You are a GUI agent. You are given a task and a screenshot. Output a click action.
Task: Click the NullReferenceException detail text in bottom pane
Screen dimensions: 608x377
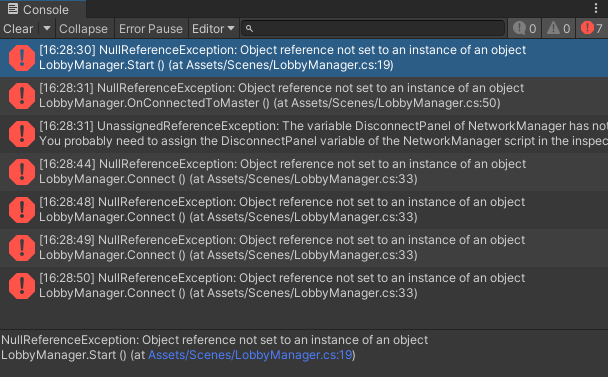(x=214, y=340)
